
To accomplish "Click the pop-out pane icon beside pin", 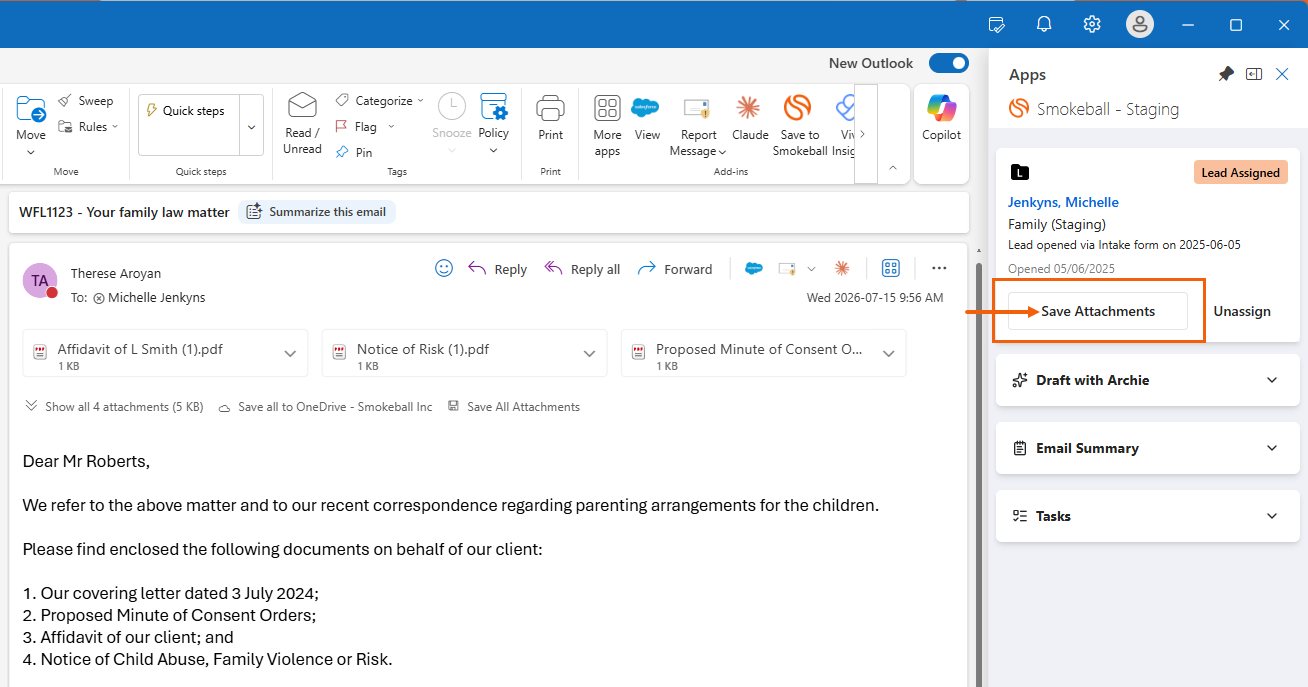I will (x=1254, y=74).
